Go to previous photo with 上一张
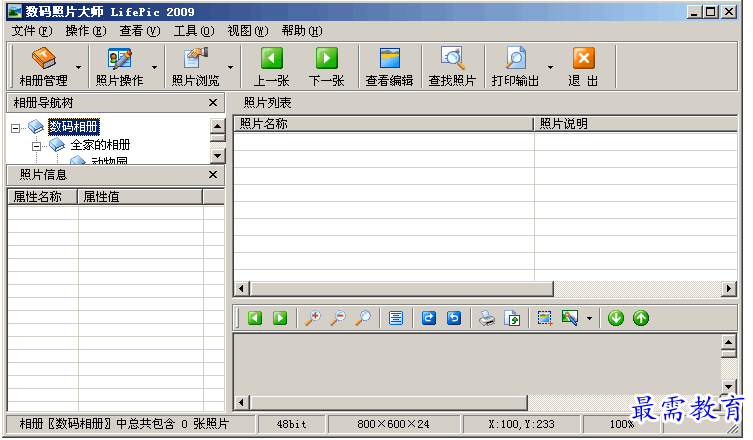 271,66
